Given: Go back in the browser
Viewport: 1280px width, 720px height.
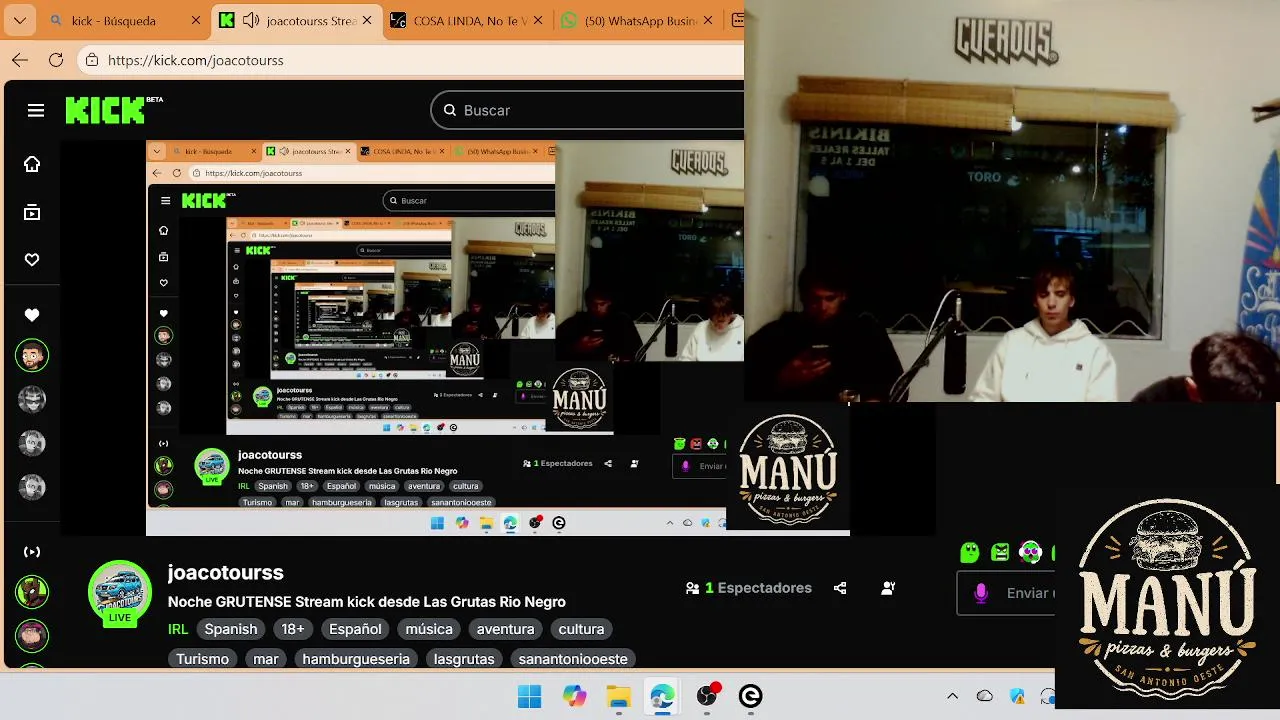Looking at the screenshot, I should tap(20, 60).
